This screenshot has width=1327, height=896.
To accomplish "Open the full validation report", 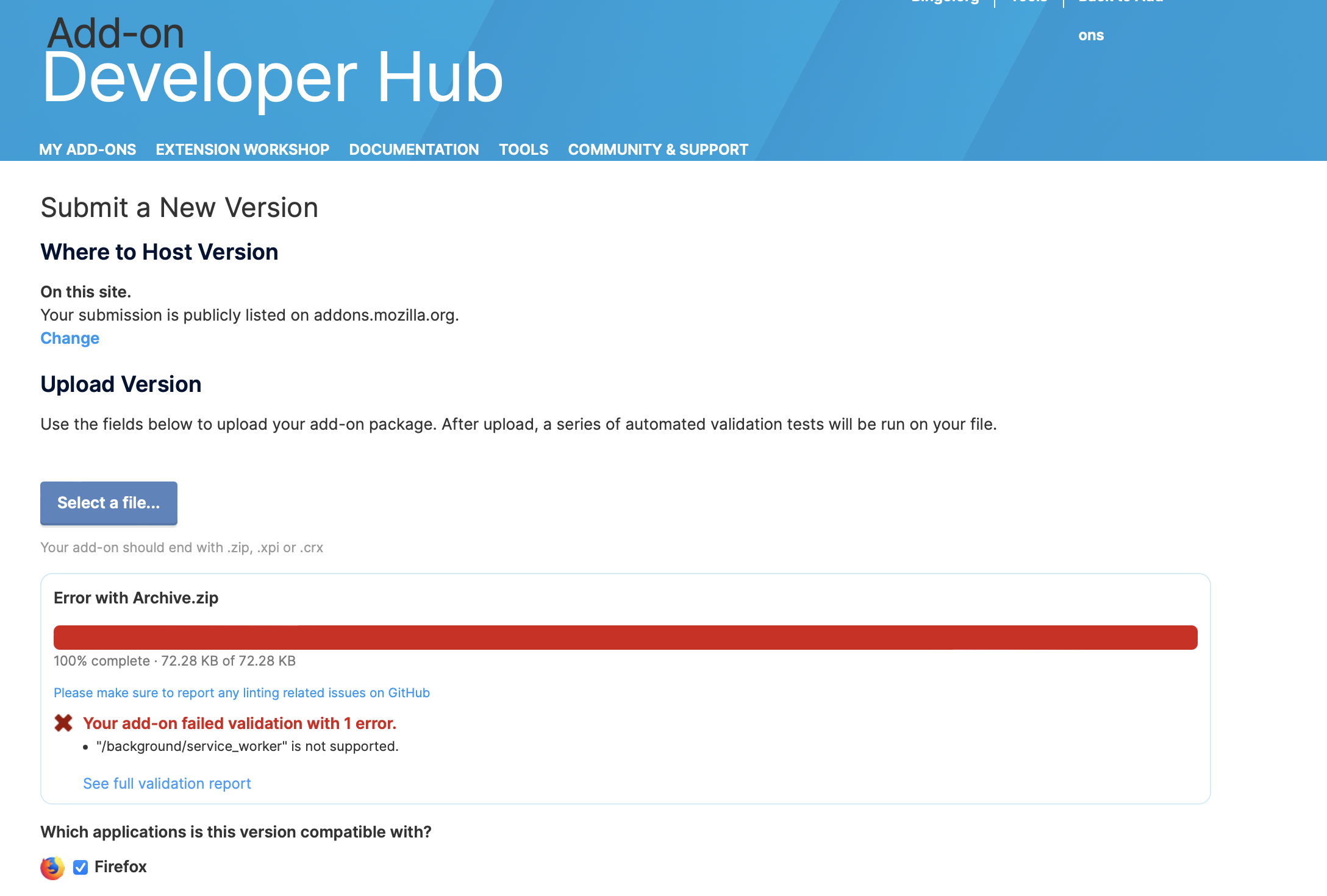I will 167,783.
